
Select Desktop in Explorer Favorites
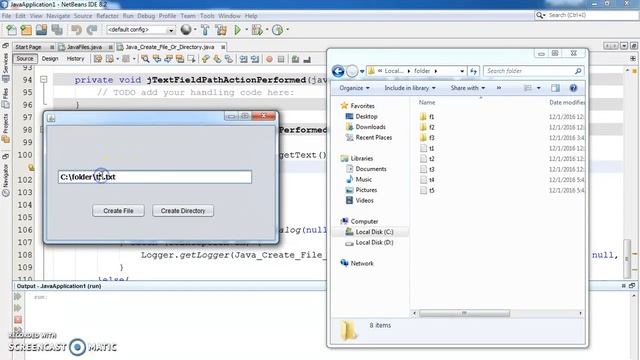pos(361,116)
